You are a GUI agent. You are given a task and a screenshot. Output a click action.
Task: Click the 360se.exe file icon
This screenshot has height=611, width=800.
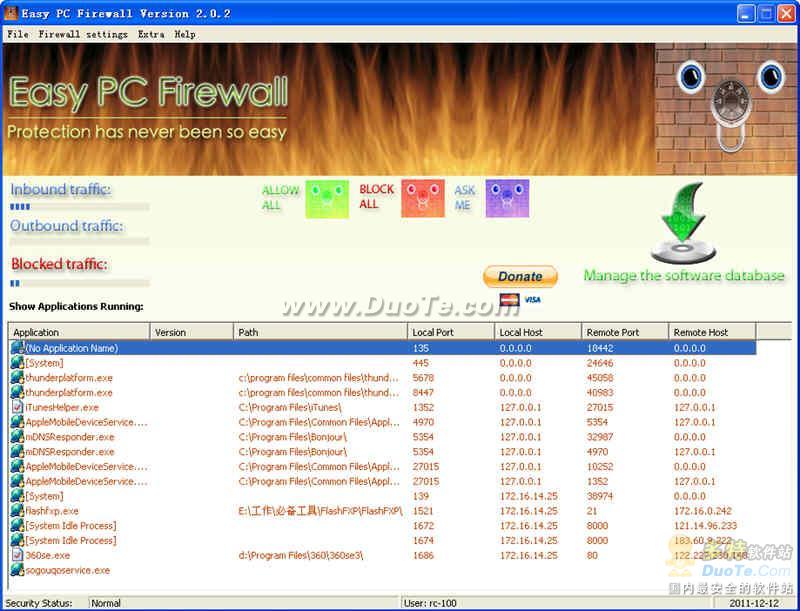tap(17, 555)
